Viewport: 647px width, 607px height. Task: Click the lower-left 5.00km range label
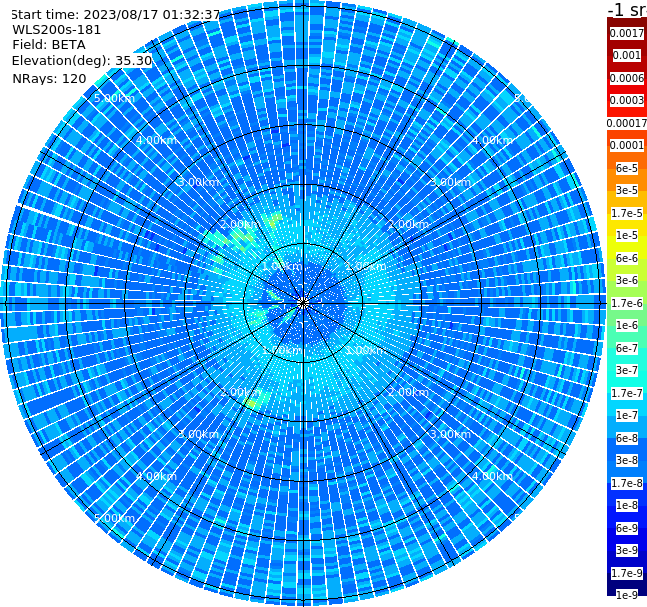(114, 518)
